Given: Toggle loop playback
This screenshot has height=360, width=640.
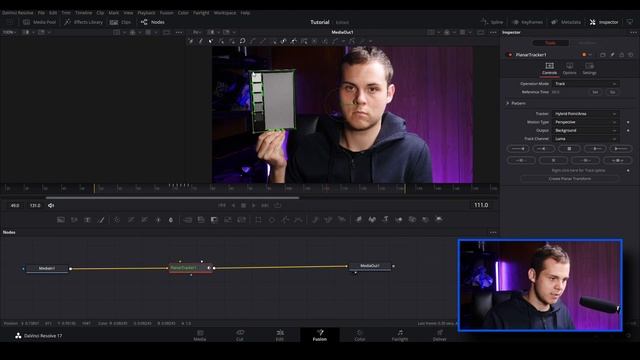Looking at the screenshot, I should point(278,205).
